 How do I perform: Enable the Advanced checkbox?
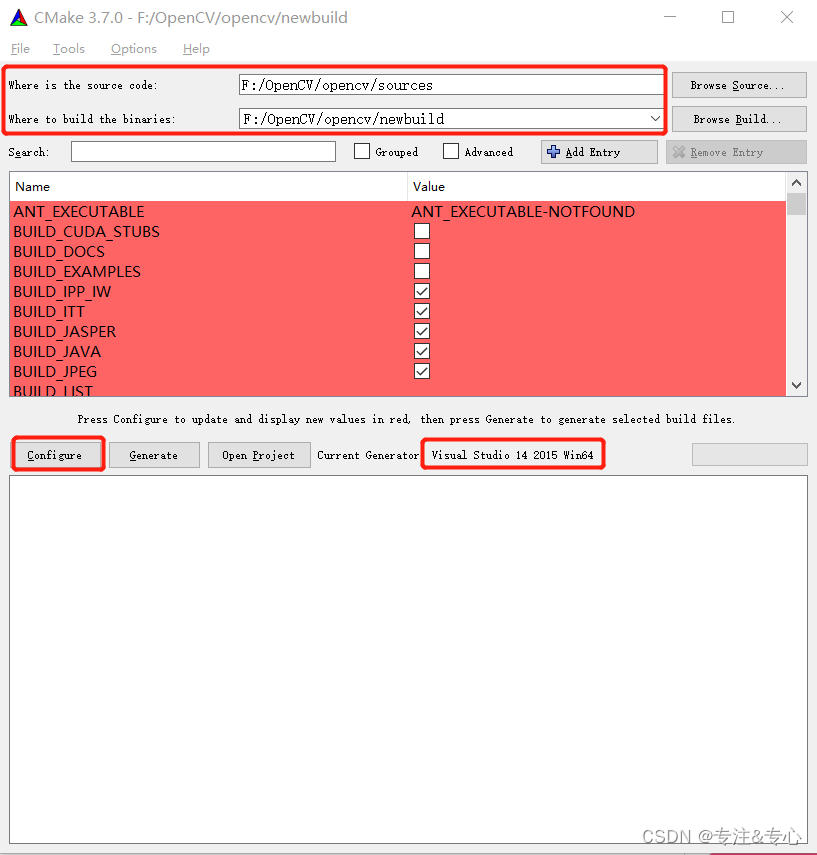[450, 151]
